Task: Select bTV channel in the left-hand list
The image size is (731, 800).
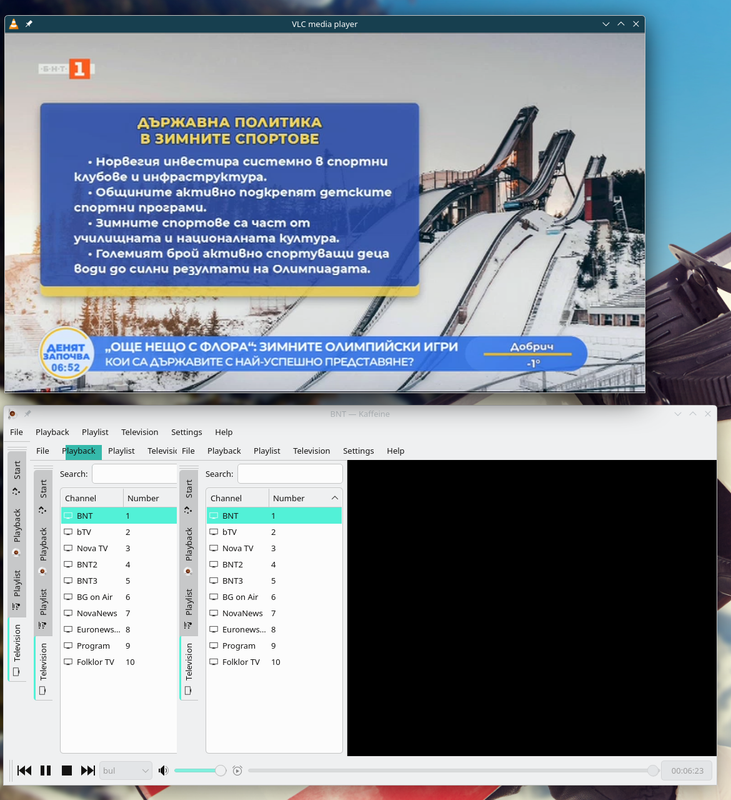Action: coord(119,532)
